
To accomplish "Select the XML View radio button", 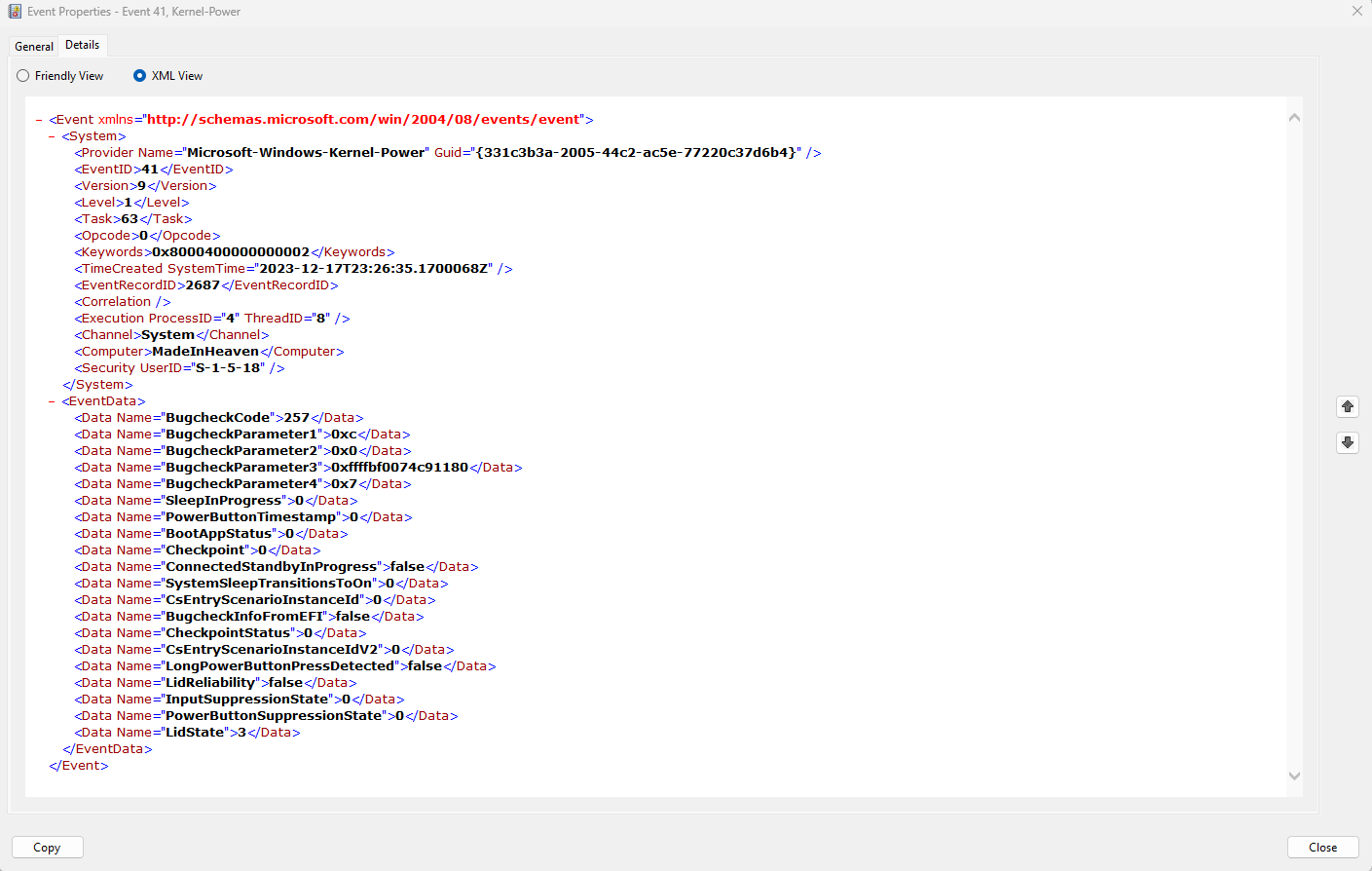I will pyautogui.click(x=139, y=76).
